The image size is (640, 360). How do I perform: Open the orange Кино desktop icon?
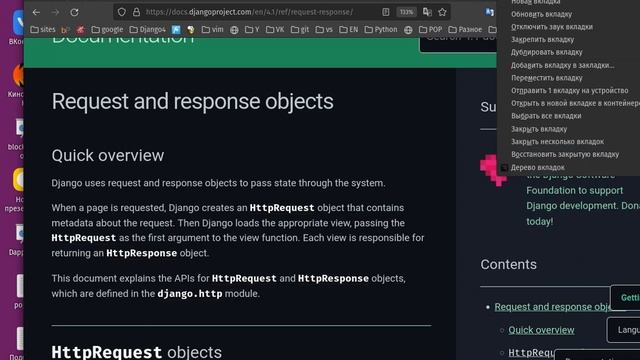click(18, 76)
